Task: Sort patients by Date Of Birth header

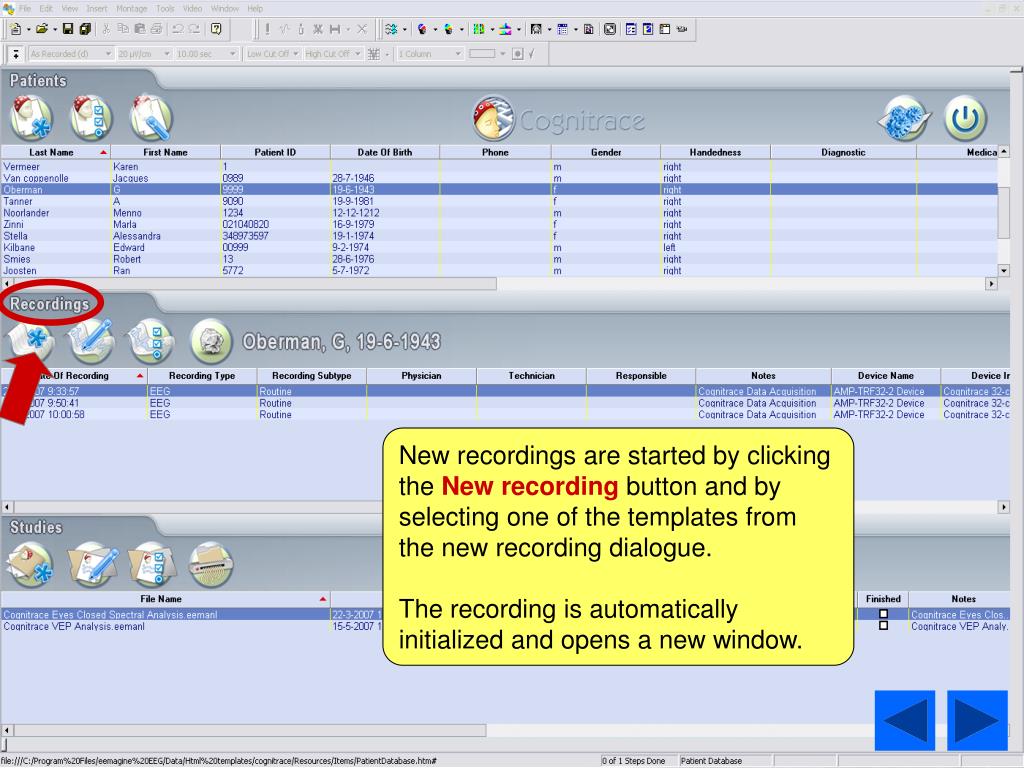Action: pos(385,152)
